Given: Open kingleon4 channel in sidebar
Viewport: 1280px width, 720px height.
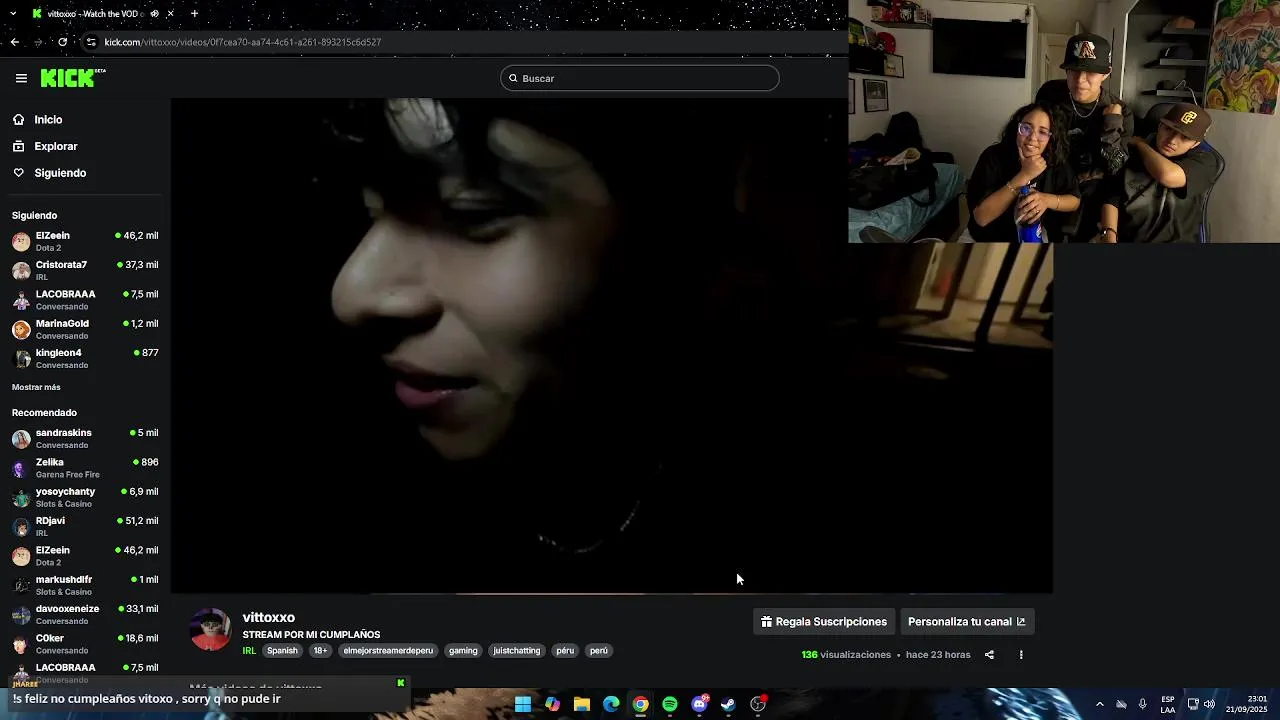Looking at the screenshot, I should [x=85, y=358].
